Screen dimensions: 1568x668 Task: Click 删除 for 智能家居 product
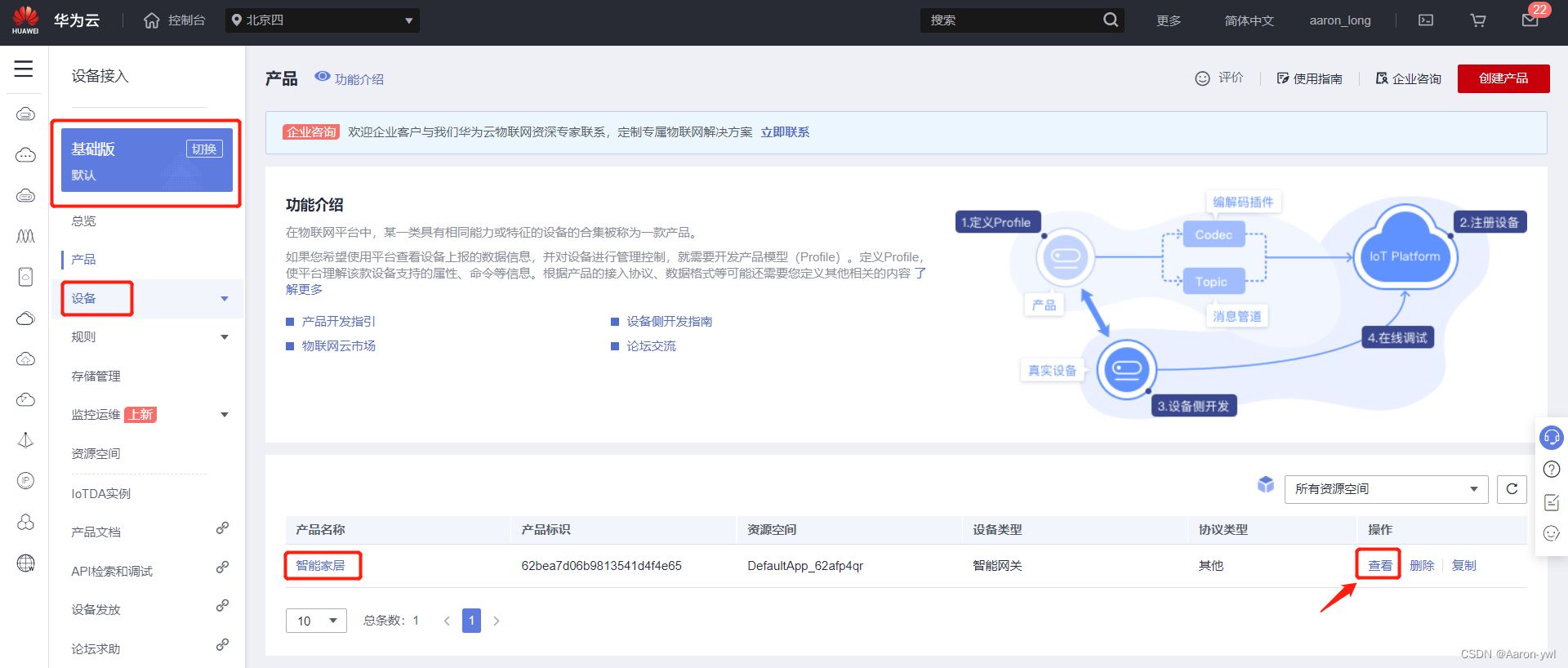click(x=1422, y=566)
